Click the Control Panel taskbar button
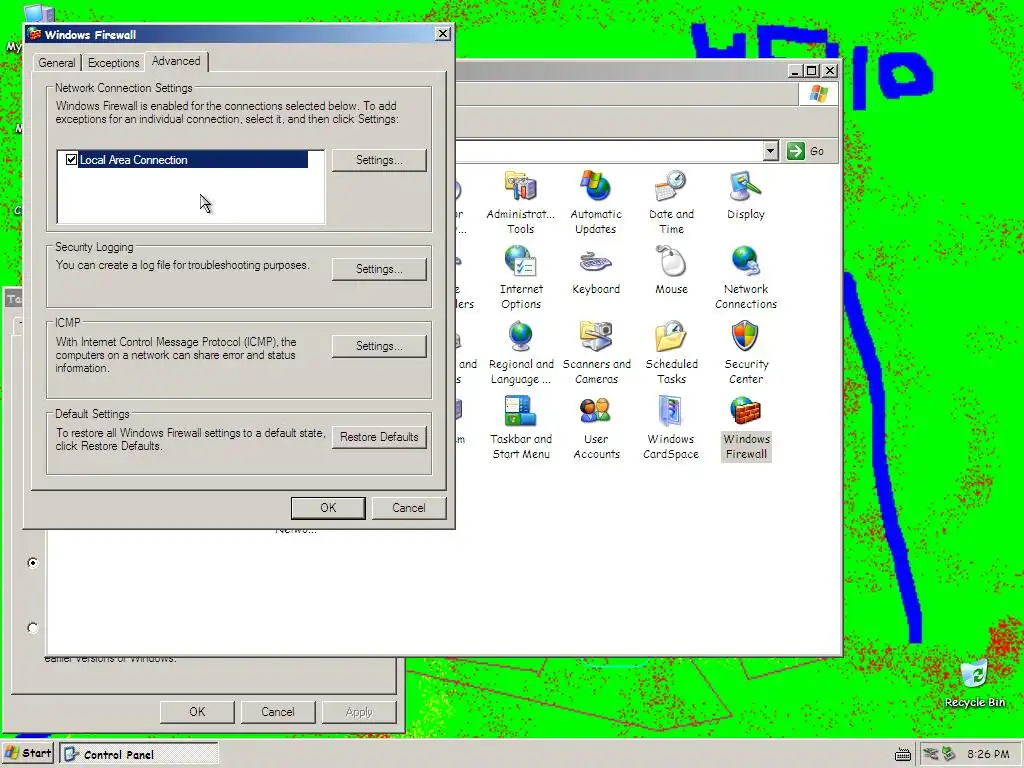Image resolution: width=1024 pixels, height=768 pixels. pos(138,754)
